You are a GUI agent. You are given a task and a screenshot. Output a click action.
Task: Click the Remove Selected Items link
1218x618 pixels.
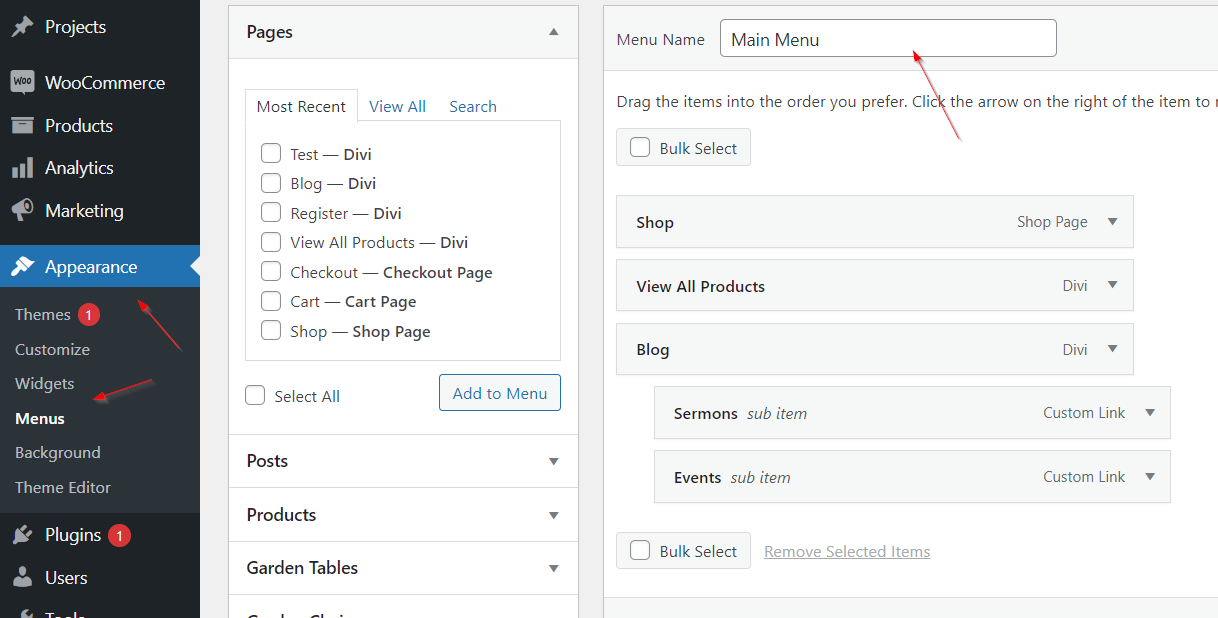point(846,552)
